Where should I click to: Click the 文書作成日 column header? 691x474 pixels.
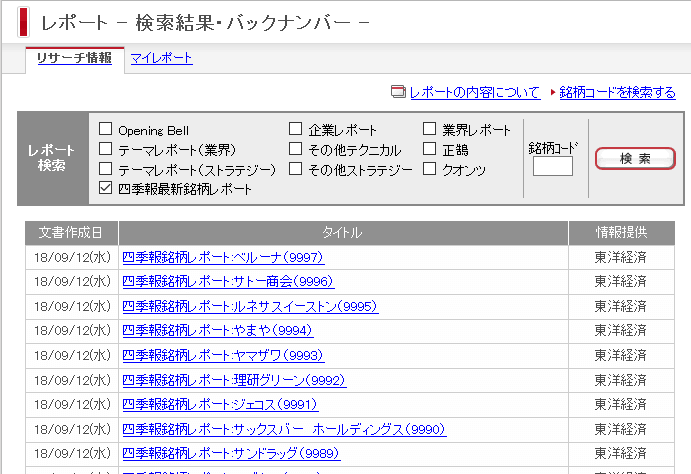pos(71,233)
